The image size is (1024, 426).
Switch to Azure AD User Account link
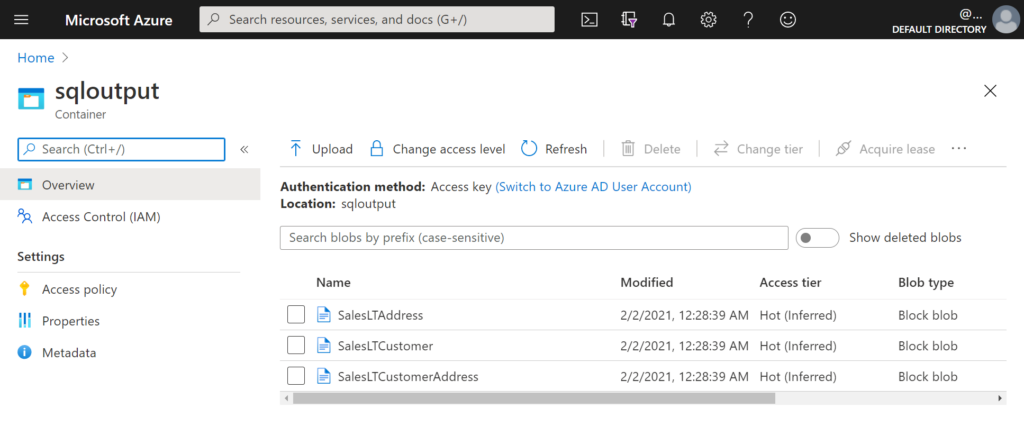593,186
